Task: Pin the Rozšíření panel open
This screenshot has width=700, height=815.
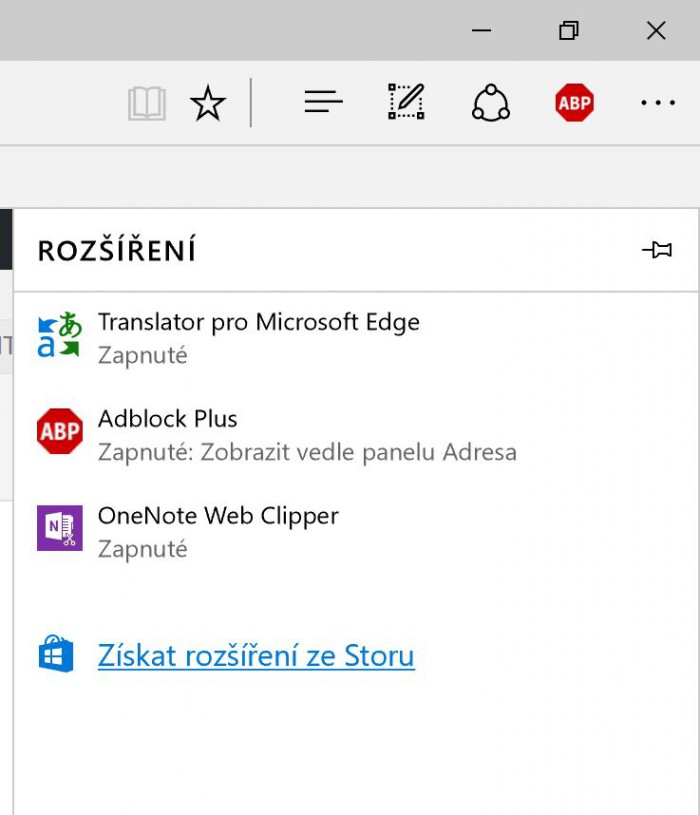Action: pyautogui.click(x=657, y=250)
